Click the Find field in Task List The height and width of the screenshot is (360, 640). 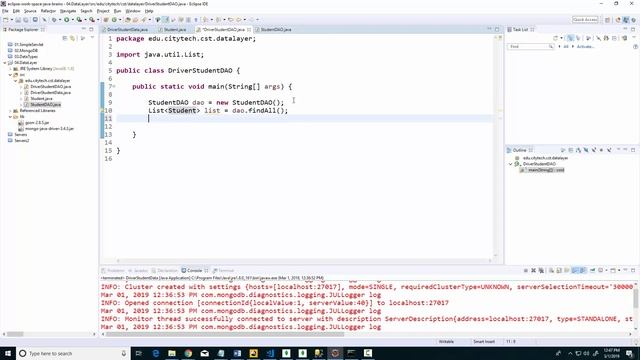531,47
